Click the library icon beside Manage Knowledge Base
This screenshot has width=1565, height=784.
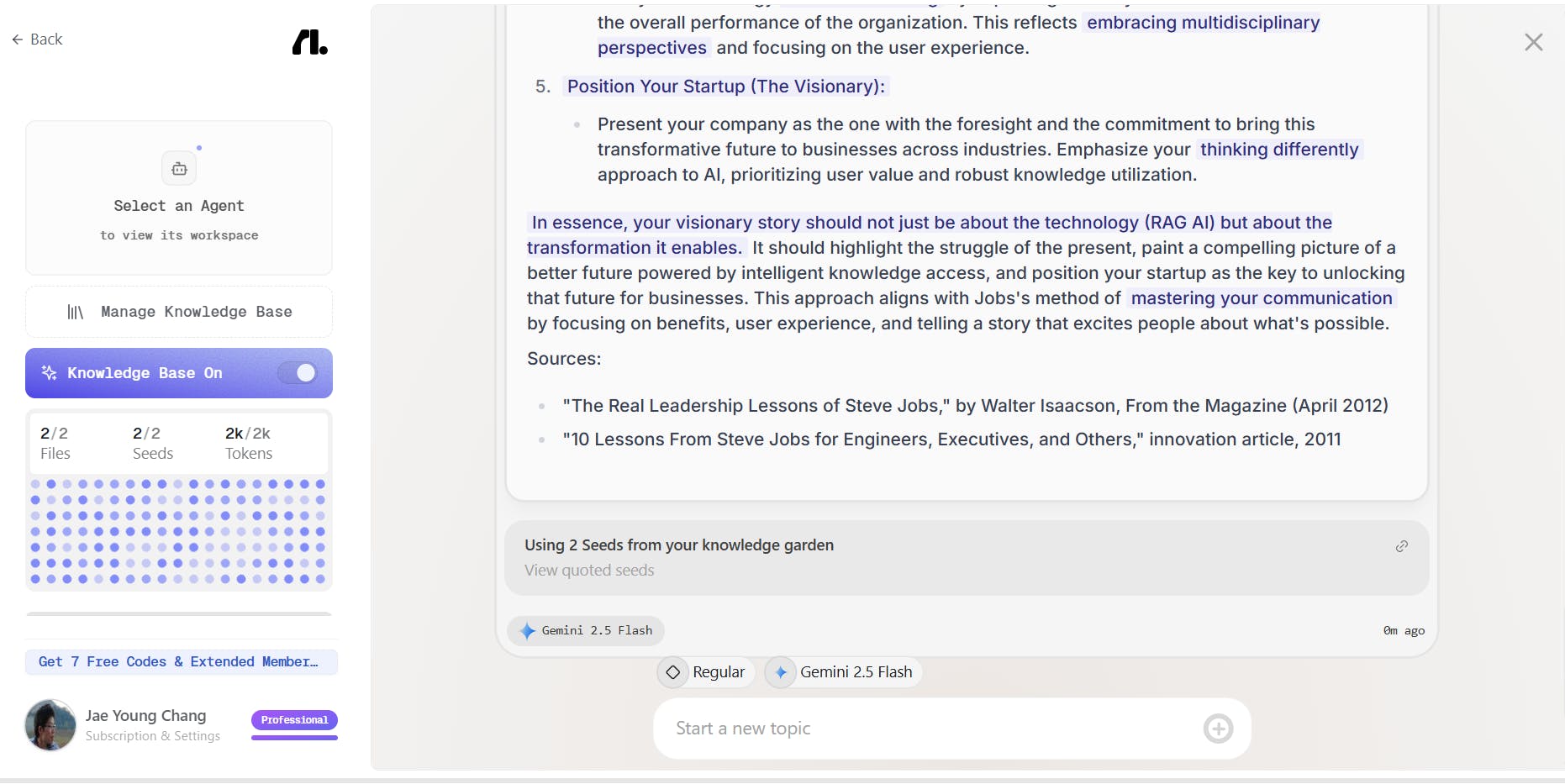[x=76, y=313]
